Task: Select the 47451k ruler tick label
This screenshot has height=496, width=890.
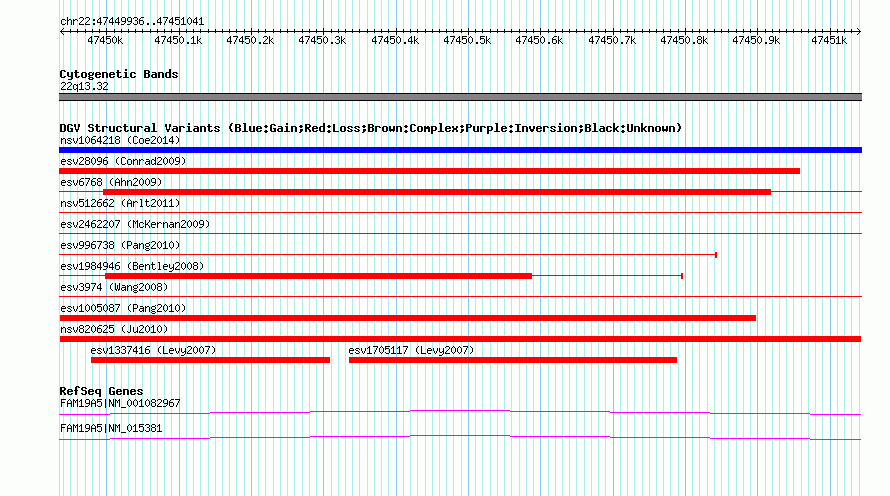Action: (829, 40)
